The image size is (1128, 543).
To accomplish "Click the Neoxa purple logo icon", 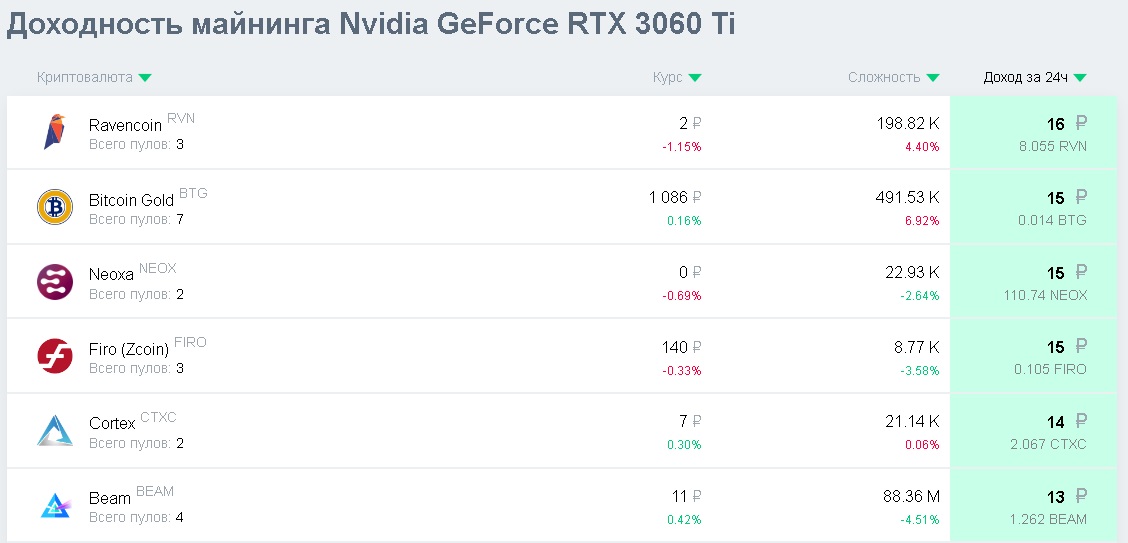I will (55, 282).
